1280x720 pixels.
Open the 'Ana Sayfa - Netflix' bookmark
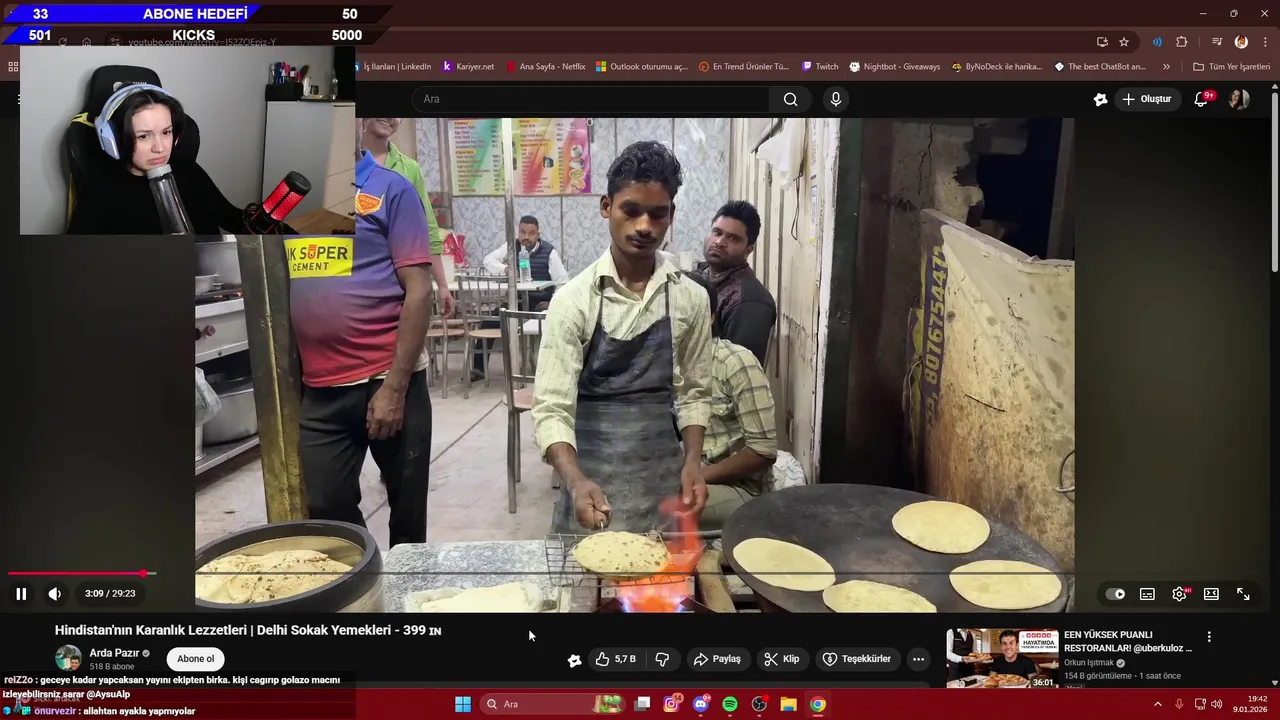[x=545, y=67]
